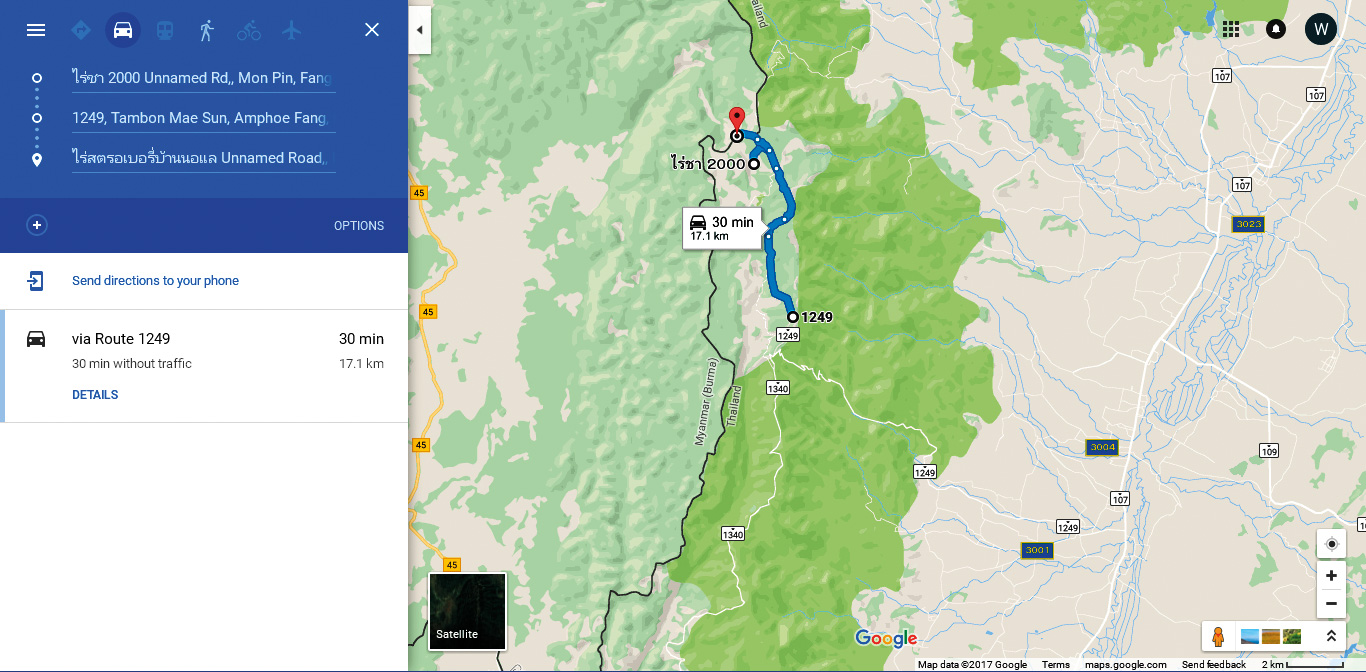The image size is (1366, 672).
Task: Select the transit travel mode
Action: point(165,30)
